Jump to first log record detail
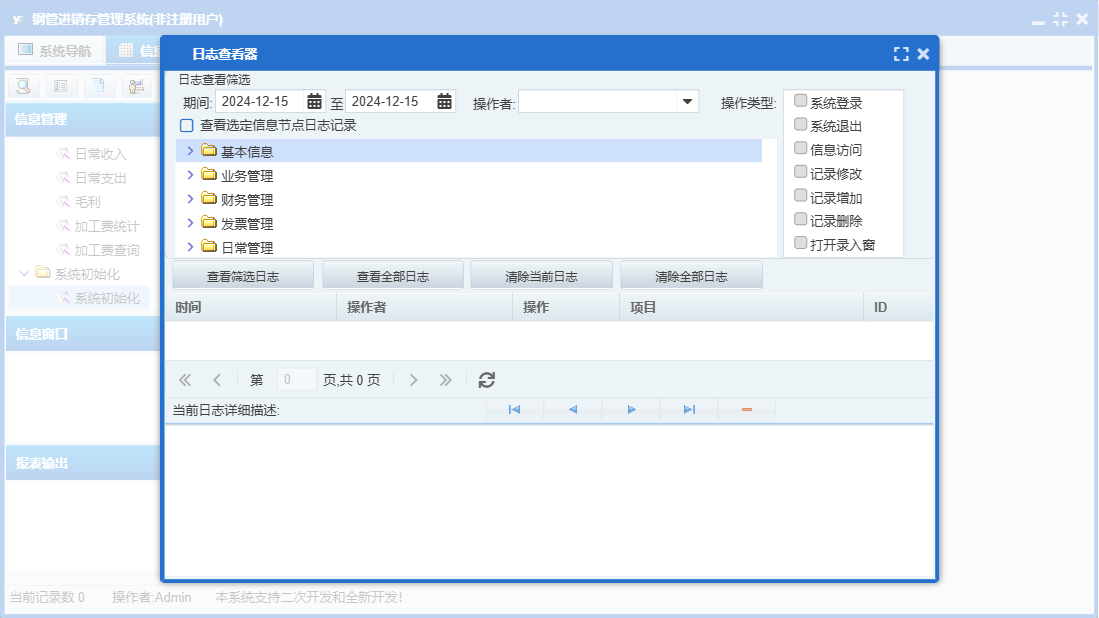This screenshot has width=1099, height=618. point(514,409)
